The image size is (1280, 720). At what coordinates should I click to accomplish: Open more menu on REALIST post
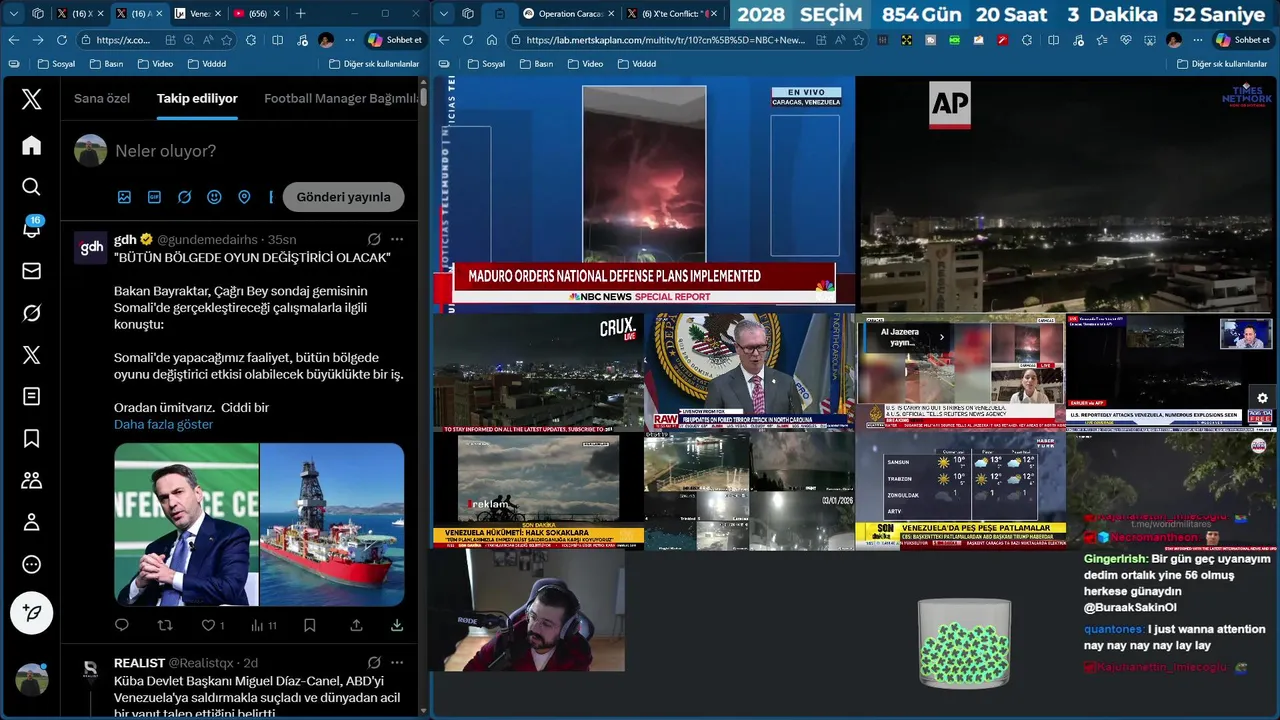point(397,662)
